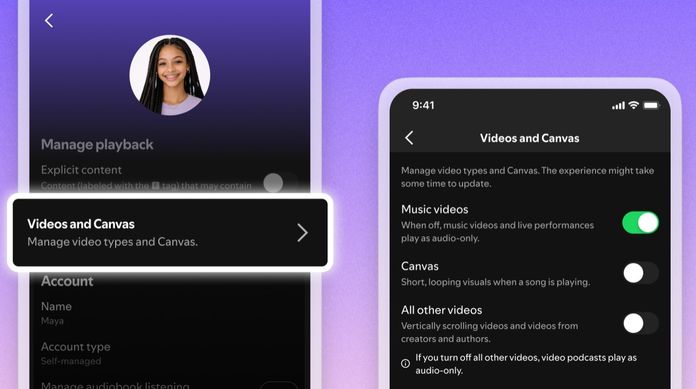
Task: Tap the Music videos label
Action: click(x=435, y=209)
